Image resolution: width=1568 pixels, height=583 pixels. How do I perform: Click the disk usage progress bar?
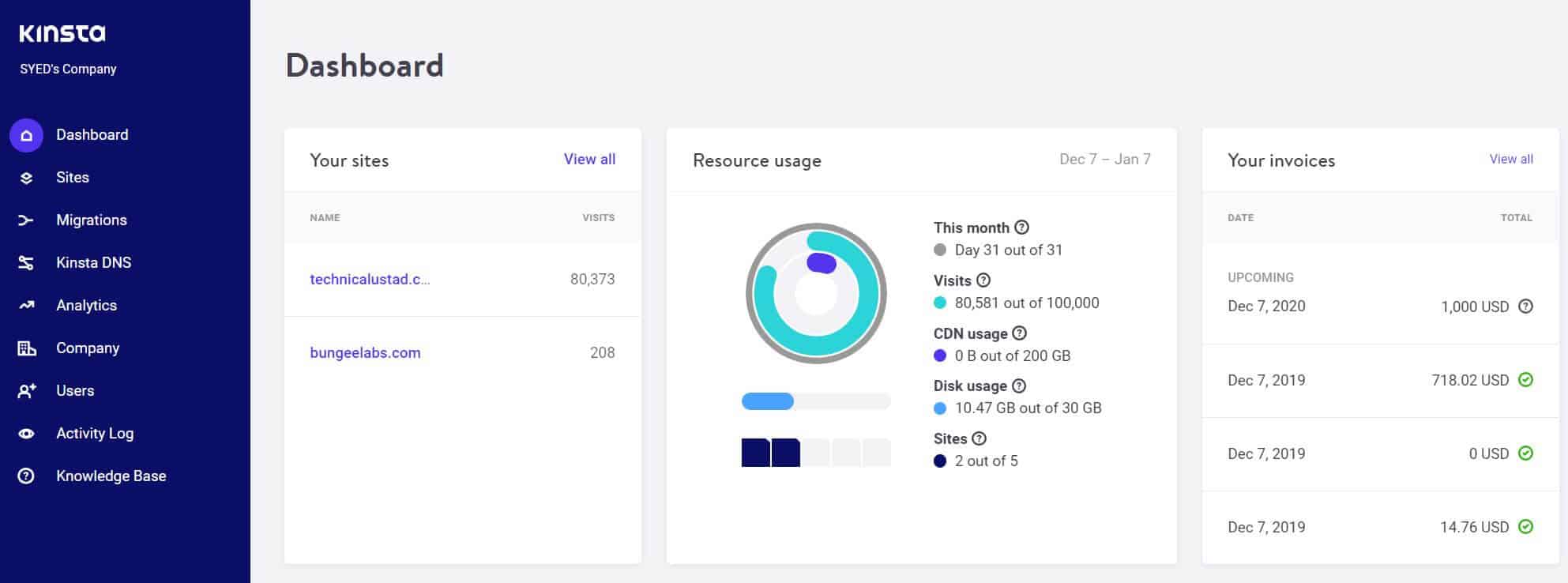click(816, 401)
